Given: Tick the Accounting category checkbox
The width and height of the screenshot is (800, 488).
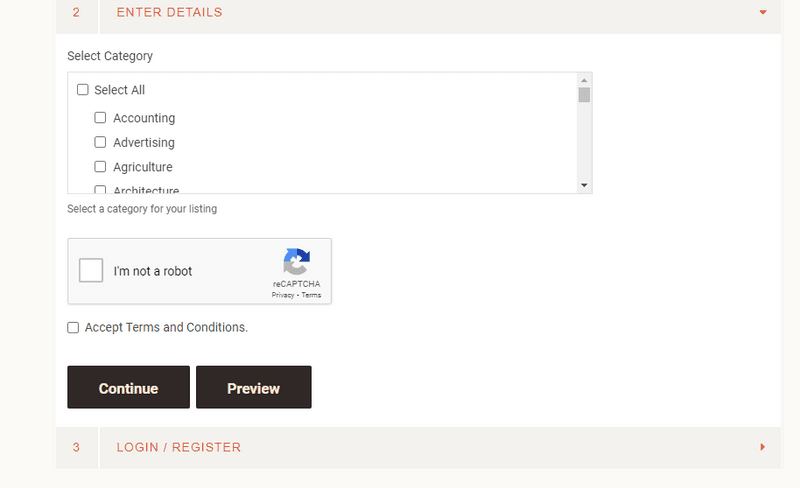Looking at the screenshot, I should point(101,118).
